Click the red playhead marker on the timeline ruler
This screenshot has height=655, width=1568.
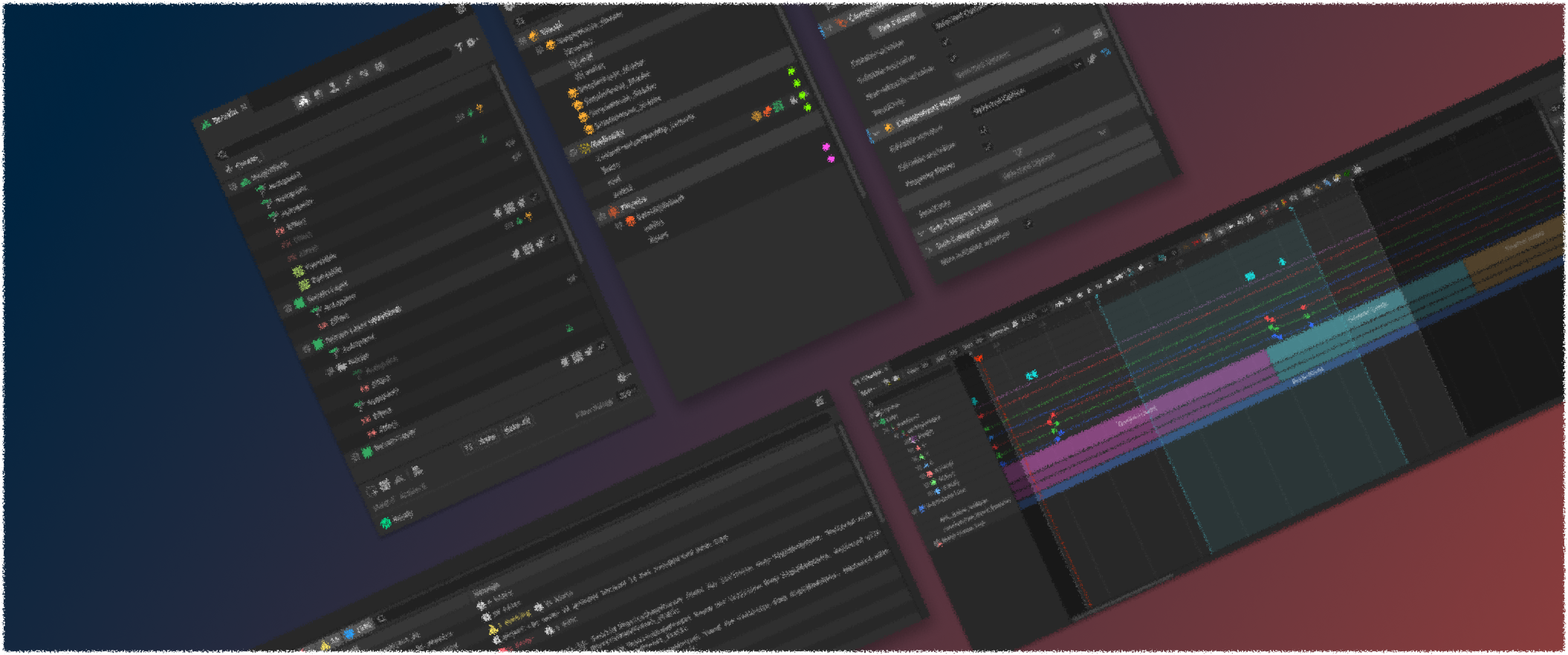point(979,359)
